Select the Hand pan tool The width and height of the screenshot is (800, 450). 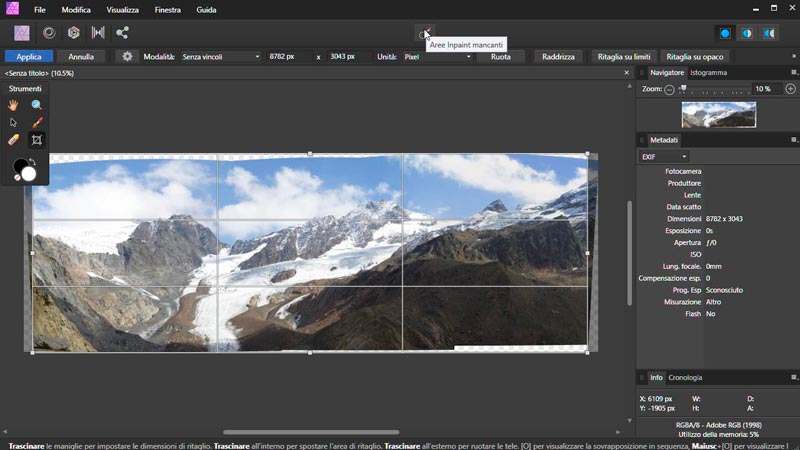pos(13,105)
